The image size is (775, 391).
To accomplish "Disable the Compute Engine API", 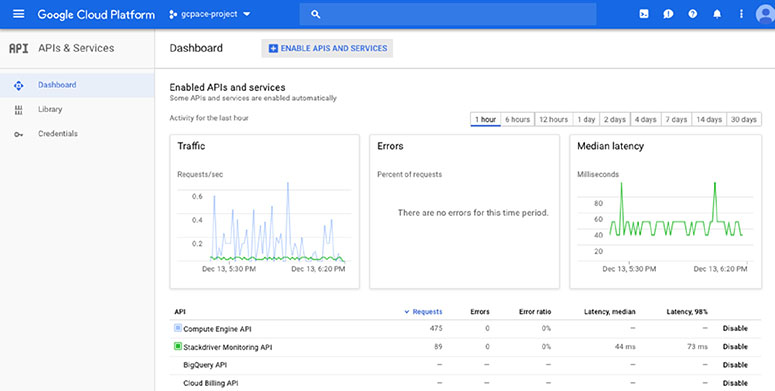I will [735, 328].
